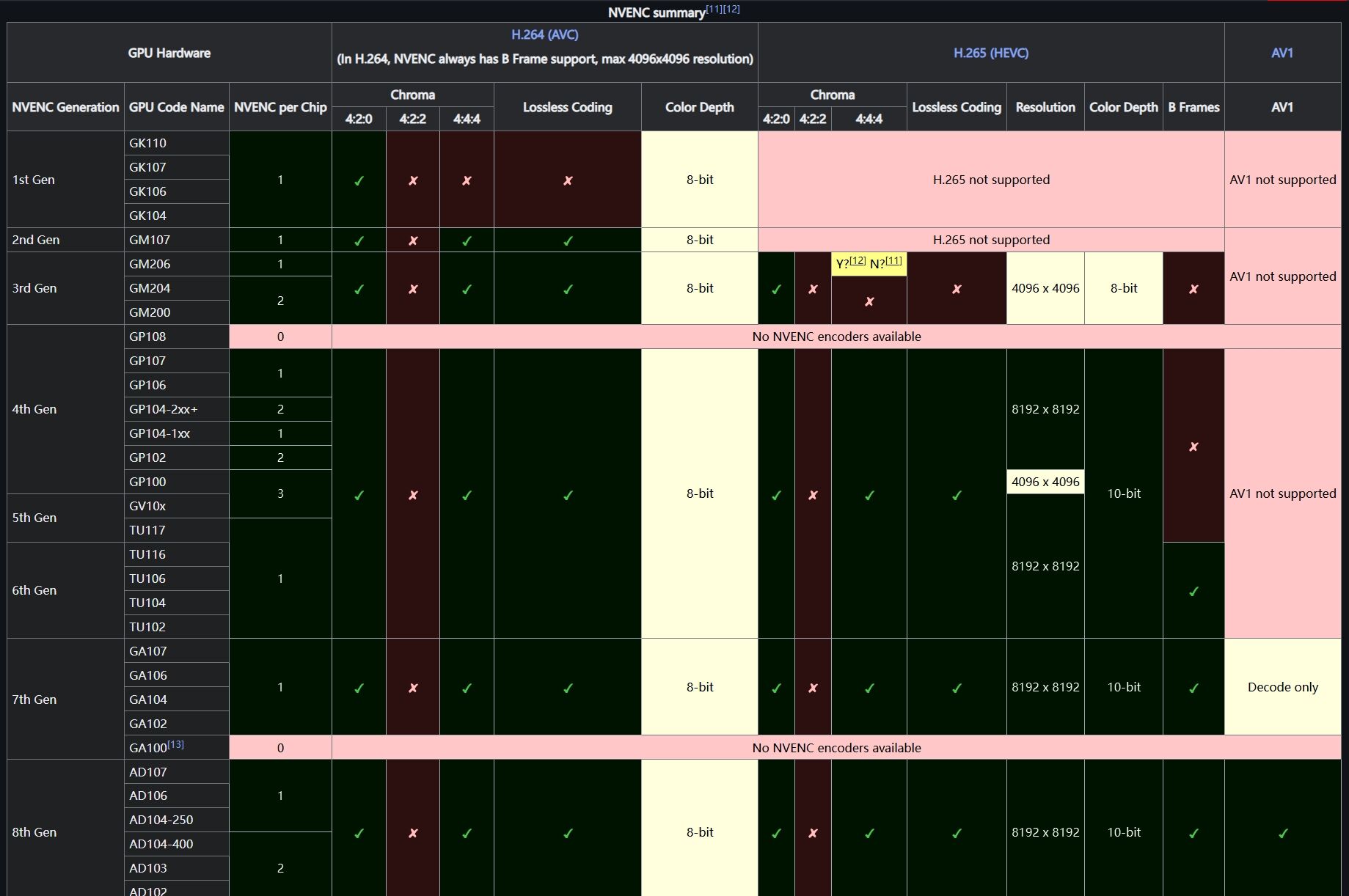Click the 4th Gen generation cell

pyautogui.click(x=65, y=409)
